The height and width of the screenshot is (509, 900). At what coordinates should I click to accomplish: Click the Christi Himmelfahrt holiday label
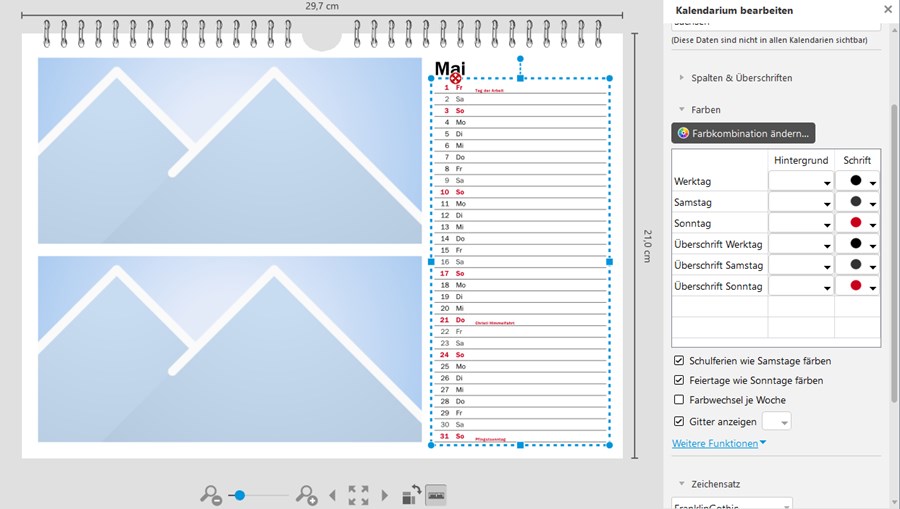point(495,323)
